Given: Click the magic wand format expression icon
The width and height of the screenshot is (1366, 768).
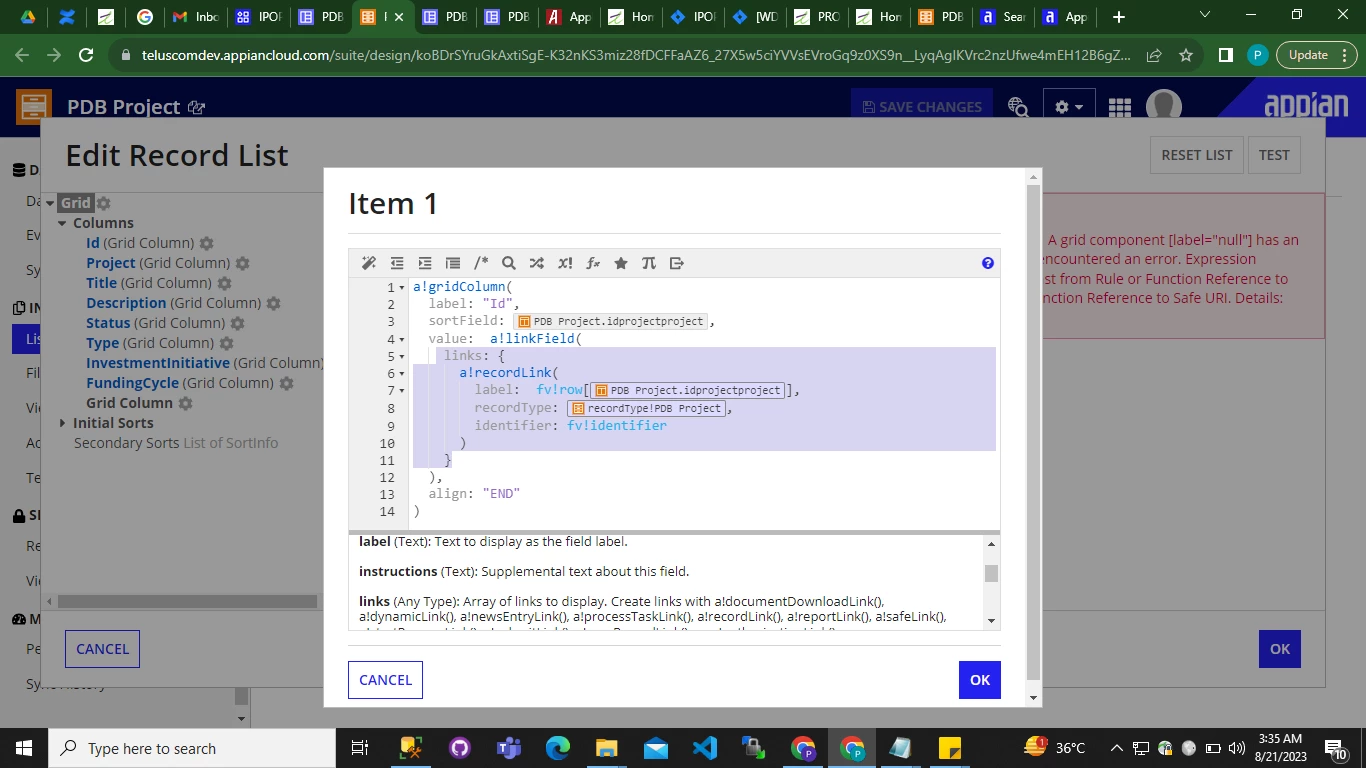Looking at the screenshot, I should 368,263.
